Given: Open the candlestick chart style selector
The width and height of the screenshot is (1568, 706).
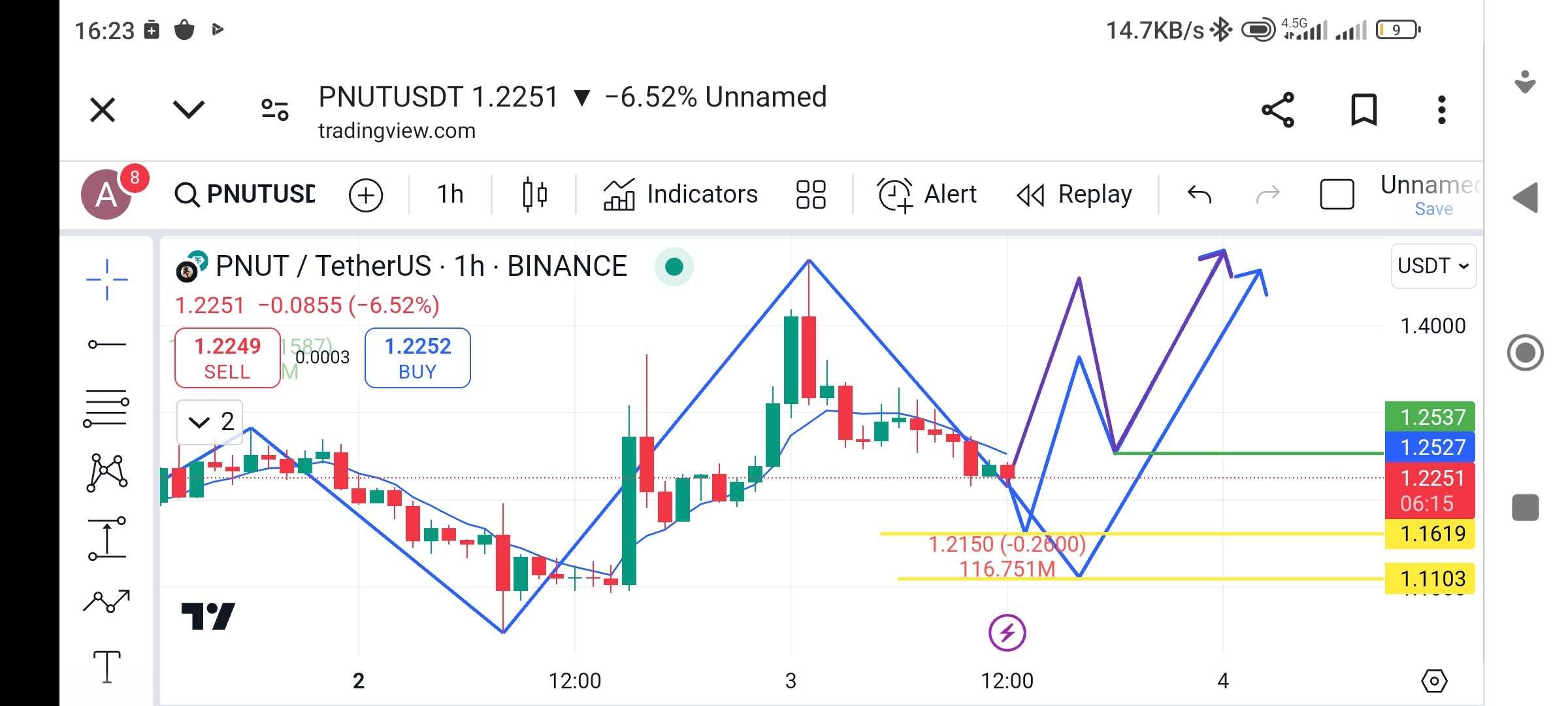Looking at the screenshot, I should [534, 194].
